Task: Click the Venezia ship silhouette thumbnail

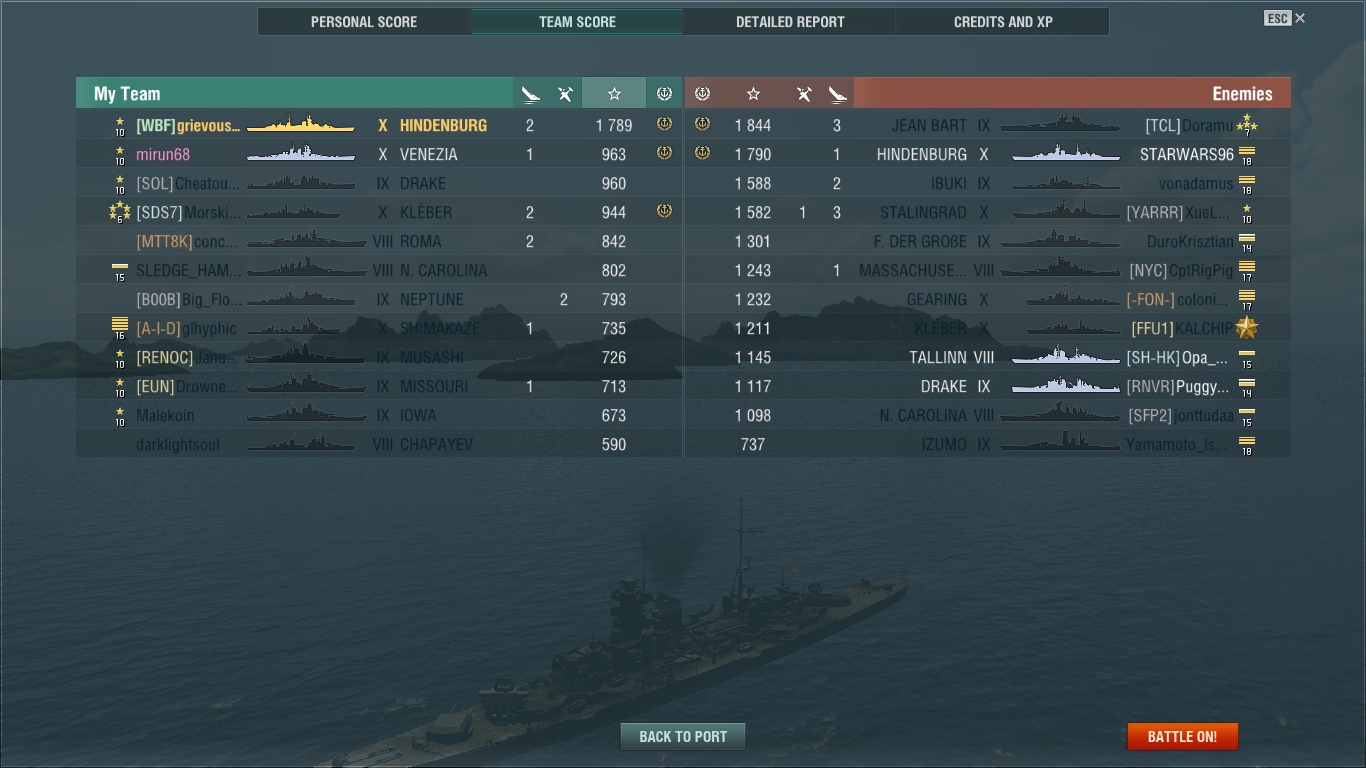Action: click(x=301, y=154)
